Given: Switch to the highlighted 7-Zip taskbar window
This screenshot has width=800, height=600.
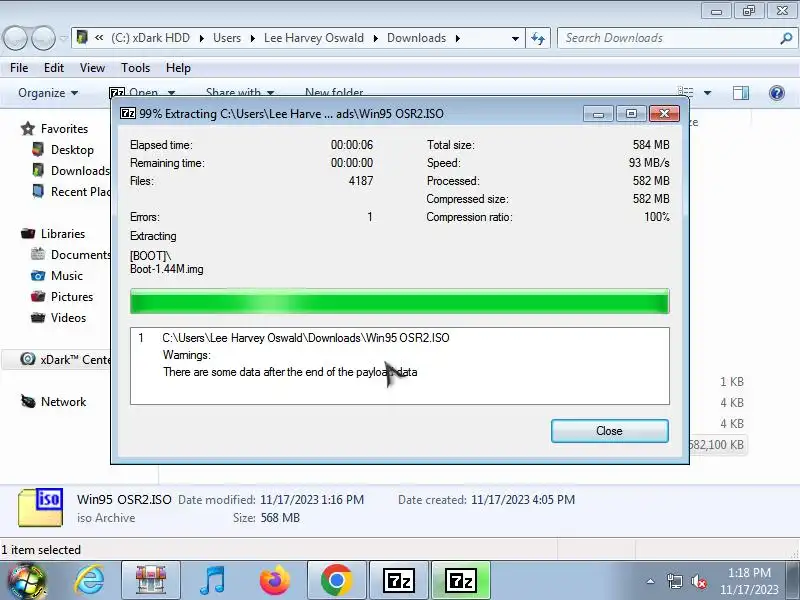Looking at the screenshot, I should [x=461, y=581].
